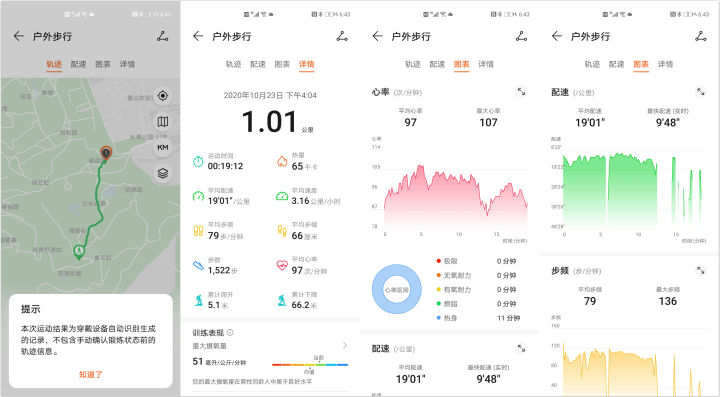This screenshot has width=720, height=397.
Task: Tap the 最大心率 107 value
Action: tap(489, 123)
